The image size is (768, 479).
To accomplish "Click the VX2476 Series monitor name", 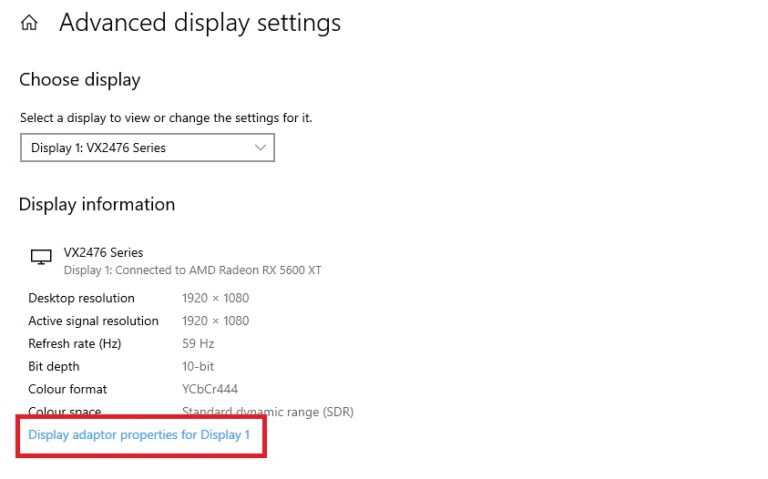I will (103, 253).
